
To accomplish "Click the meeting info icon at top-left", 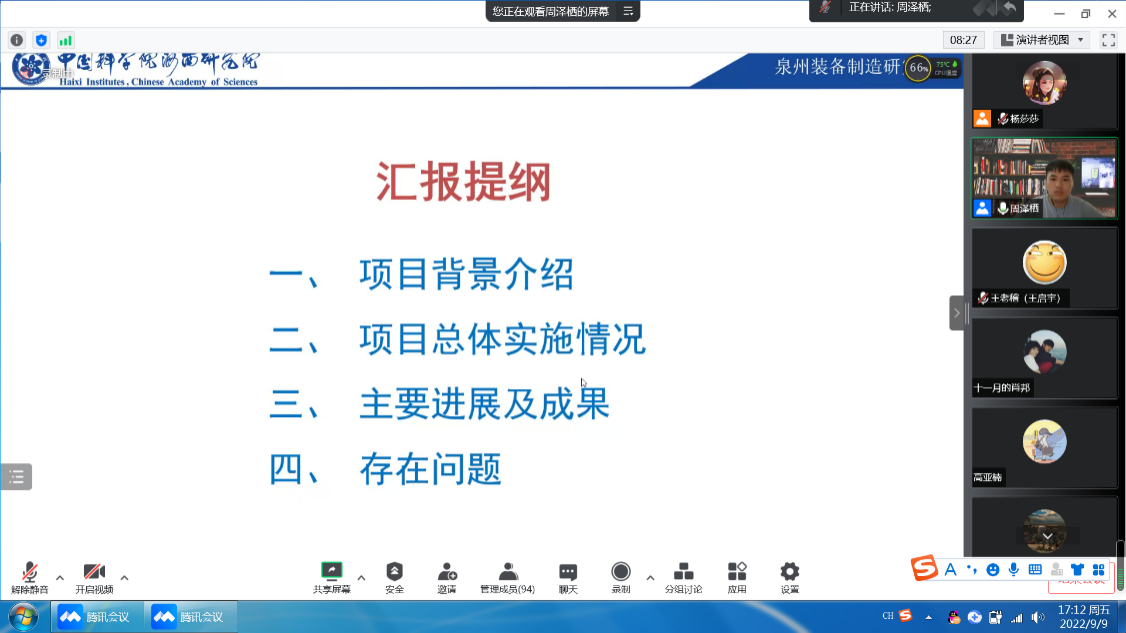I will [17, 40].
